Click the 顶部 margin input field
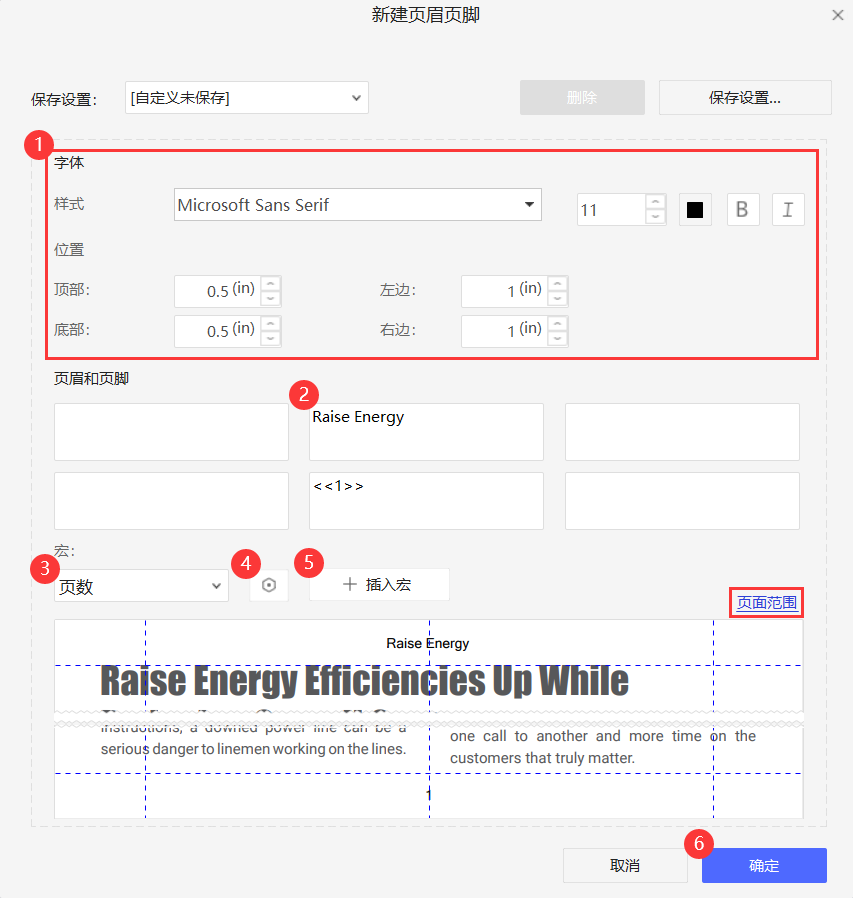The width and height of the screenshot is (853, 898). tap(218, 292)
